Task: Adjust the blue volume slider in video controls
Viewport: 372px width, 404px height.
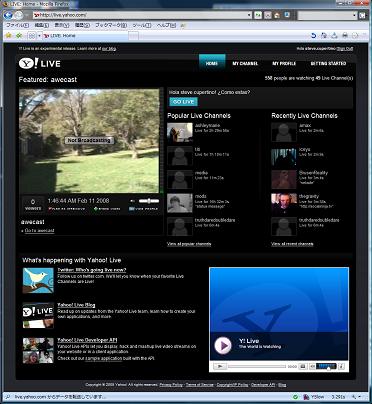Action: coord(326,367)
